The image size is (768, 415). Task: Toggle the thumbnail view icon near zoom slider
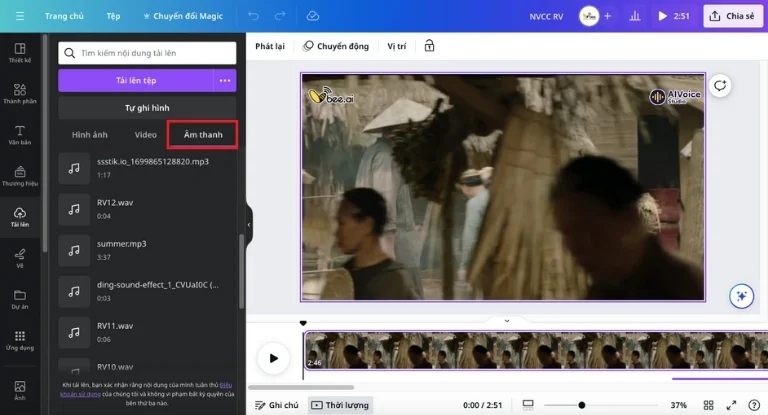528,405
